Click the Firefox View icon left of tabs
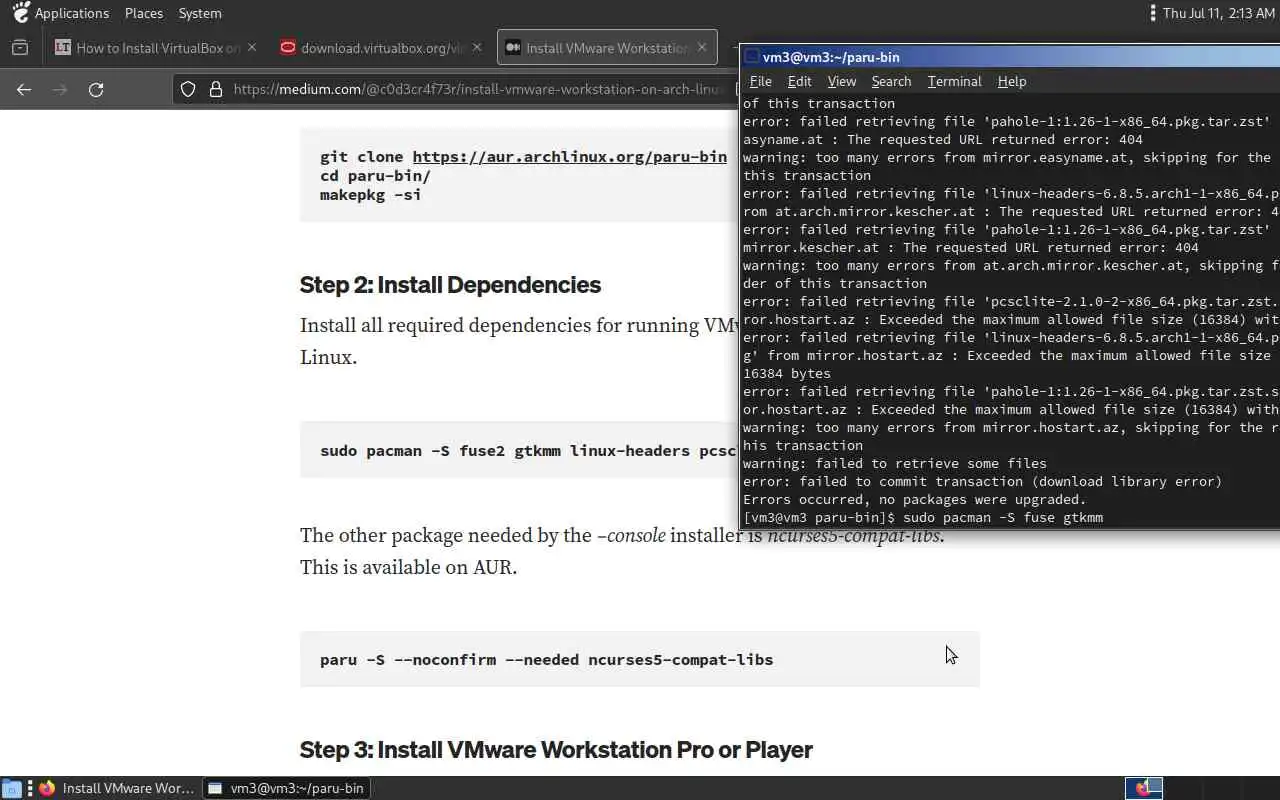Image resolution: width=1280 pixels, height=800 pixels. pos(20,47)
